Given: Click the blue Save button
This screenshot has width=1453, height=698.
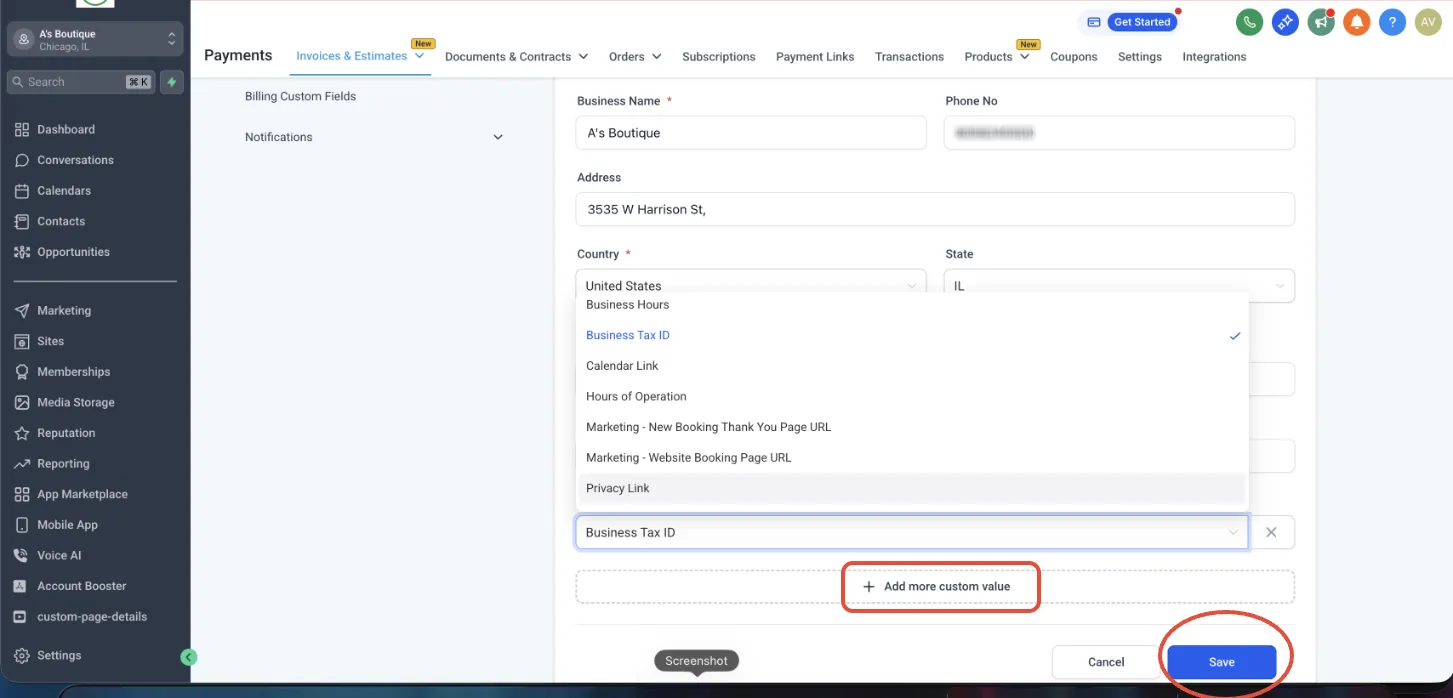Looking at the screenshot, I should pos(1222,662).
